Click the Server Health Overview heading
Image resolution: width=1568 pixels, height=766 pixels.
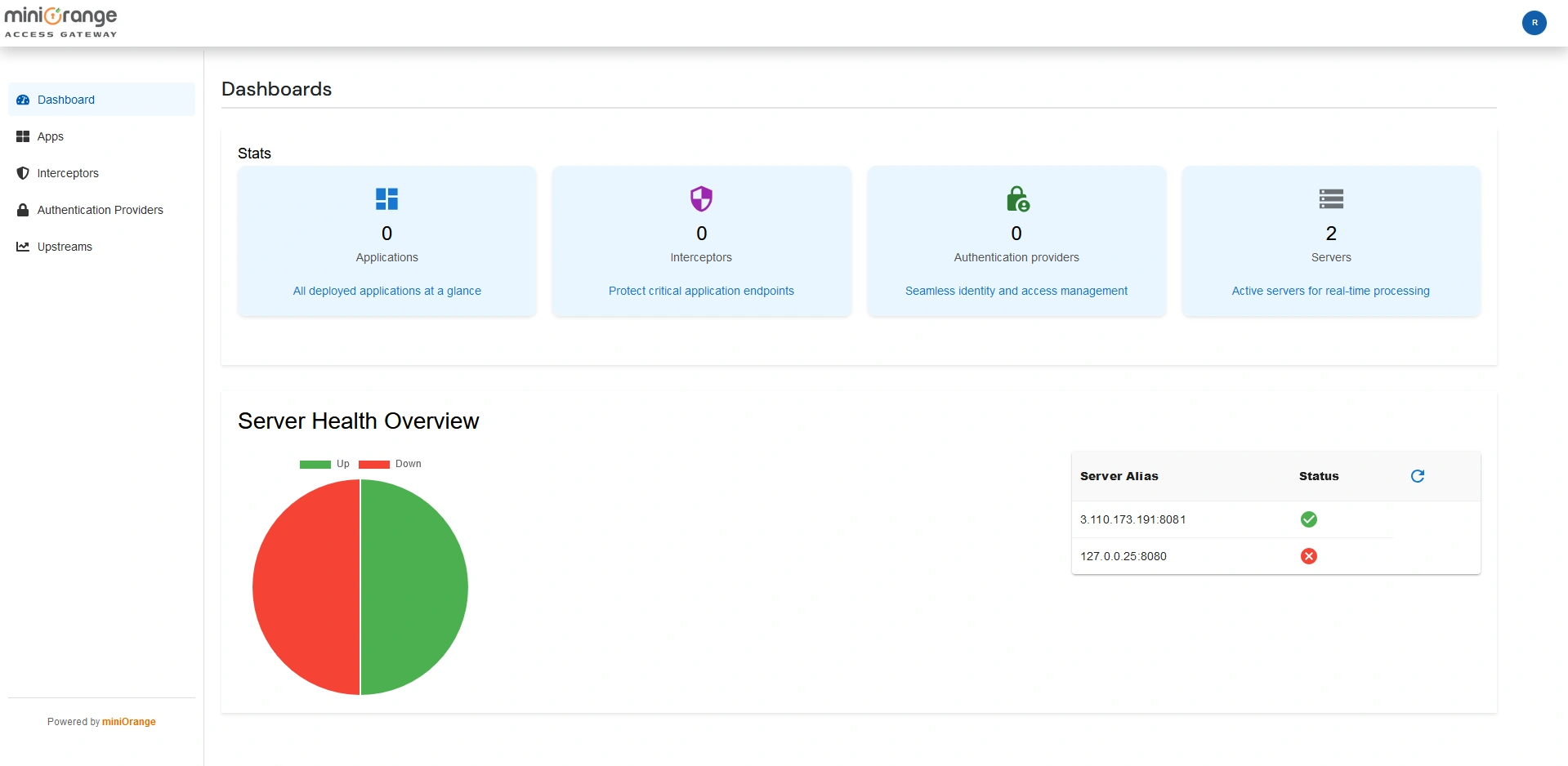[359, 421]
